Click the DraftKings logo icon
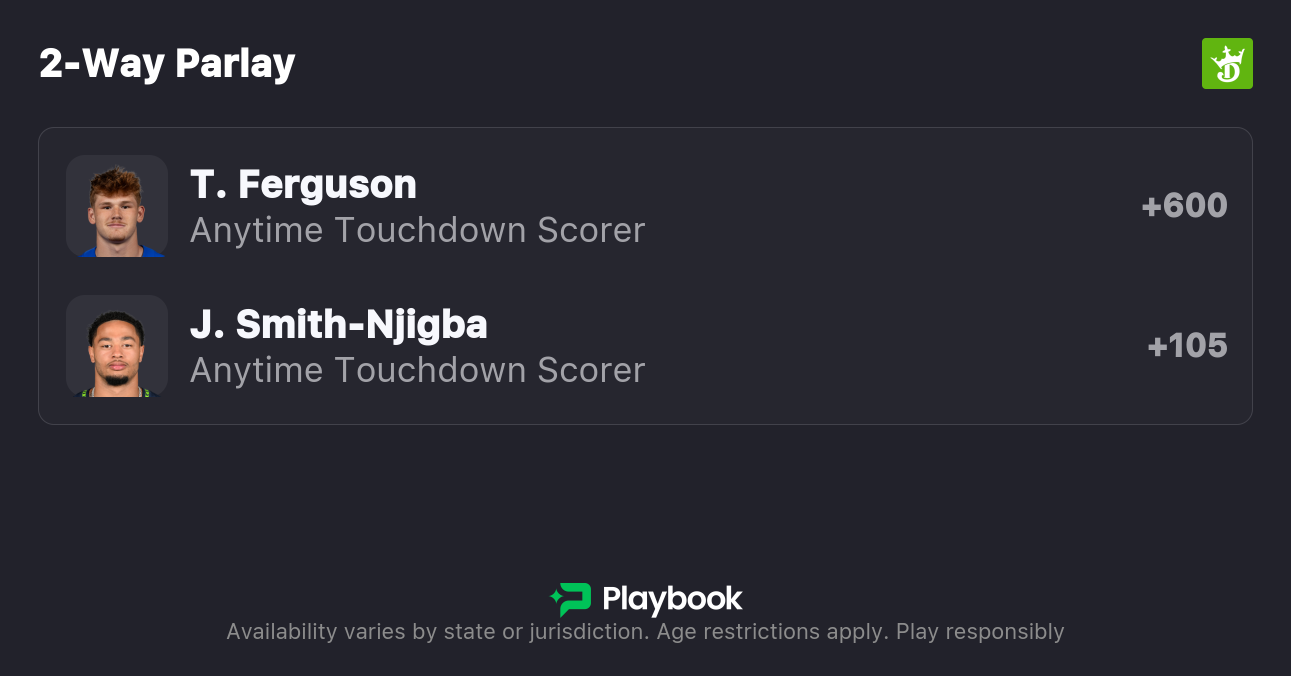1291x676 pixels. 1227,64
